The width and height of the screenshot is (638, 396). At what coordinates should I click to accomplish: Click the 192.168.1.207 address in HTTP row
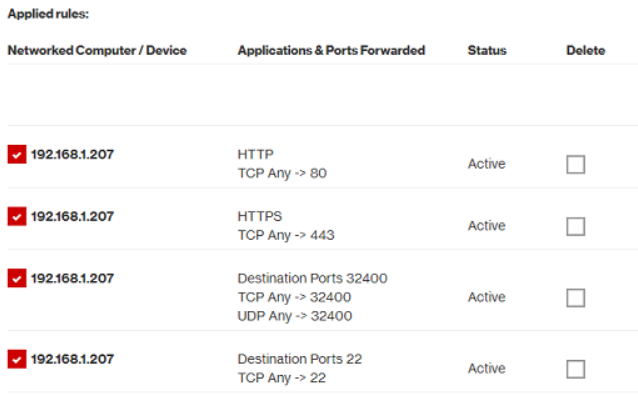pos(72,155)
